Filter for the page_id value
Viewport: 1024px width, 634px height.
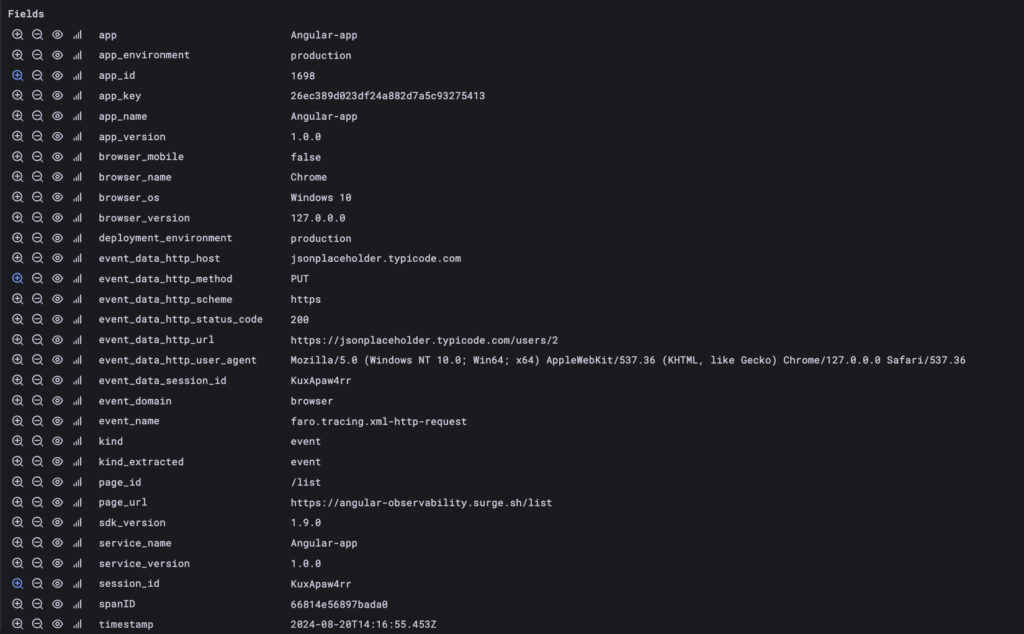(18, 482)
